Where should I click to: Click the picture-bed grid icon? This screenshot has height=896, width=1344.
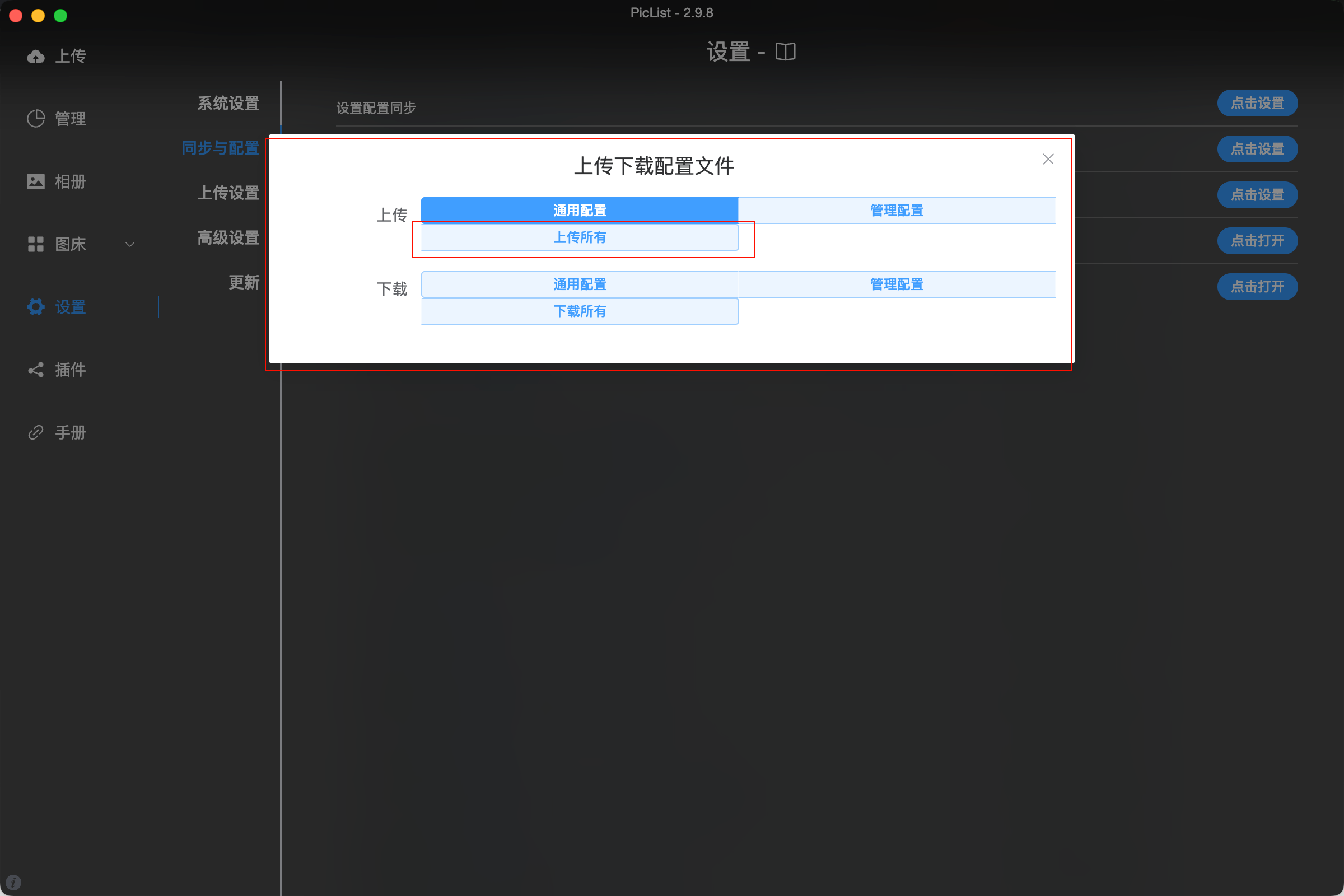click(x=35, y=244)
